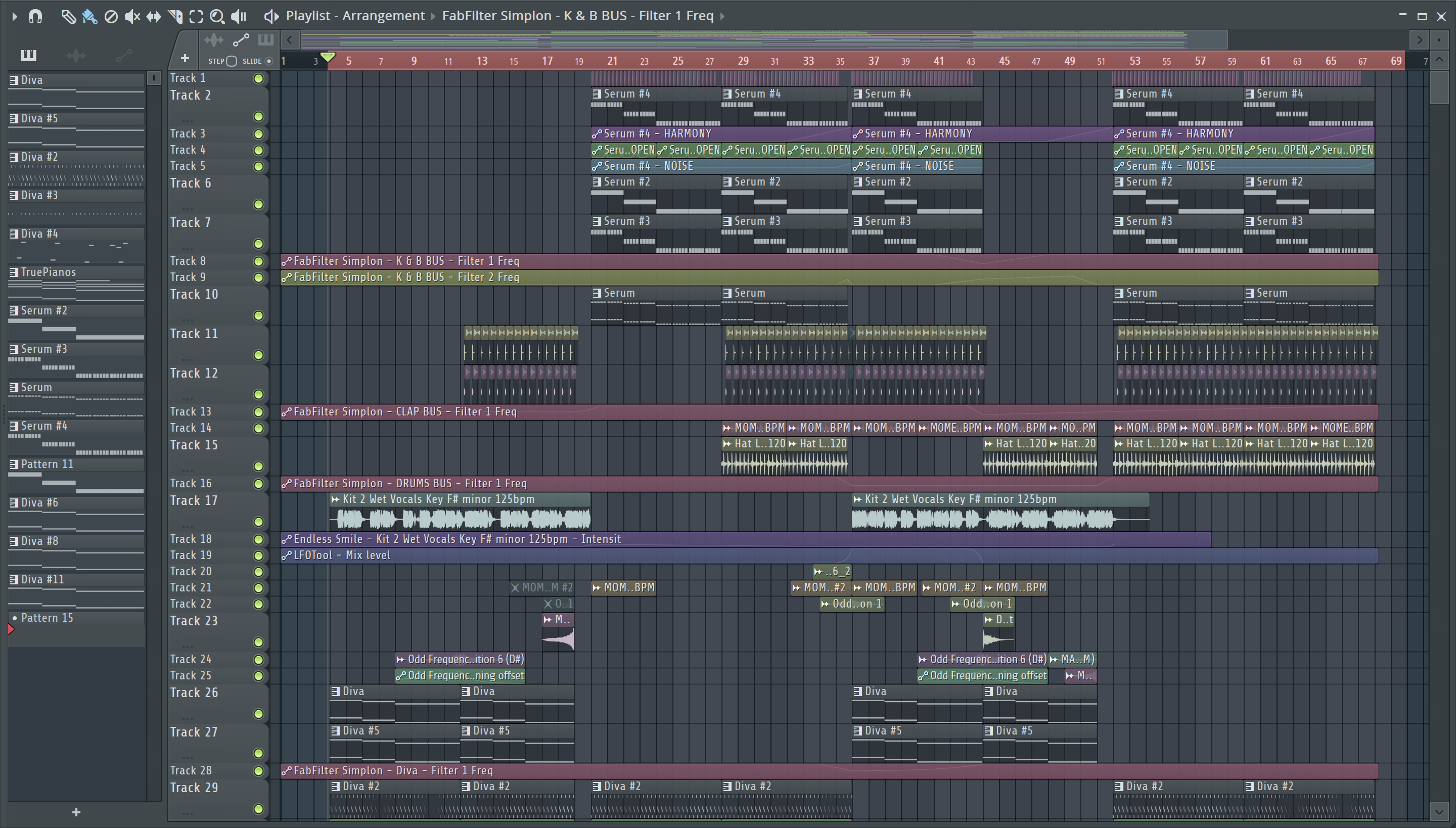This screenshot has height=828, width=1456.
Task: Click first Kit 2 Wet Vocals audio clip
Action: click(x=460, y=512)
